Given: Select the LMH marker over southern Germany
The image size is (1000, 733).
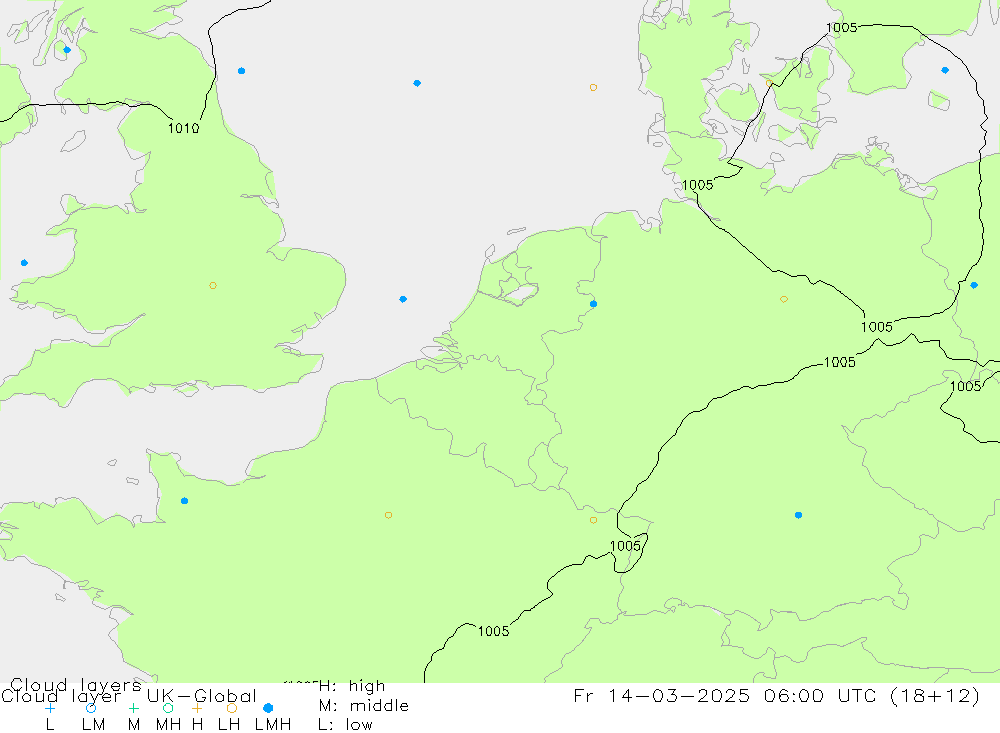Looking at the screenshot, I should point(798,515).
